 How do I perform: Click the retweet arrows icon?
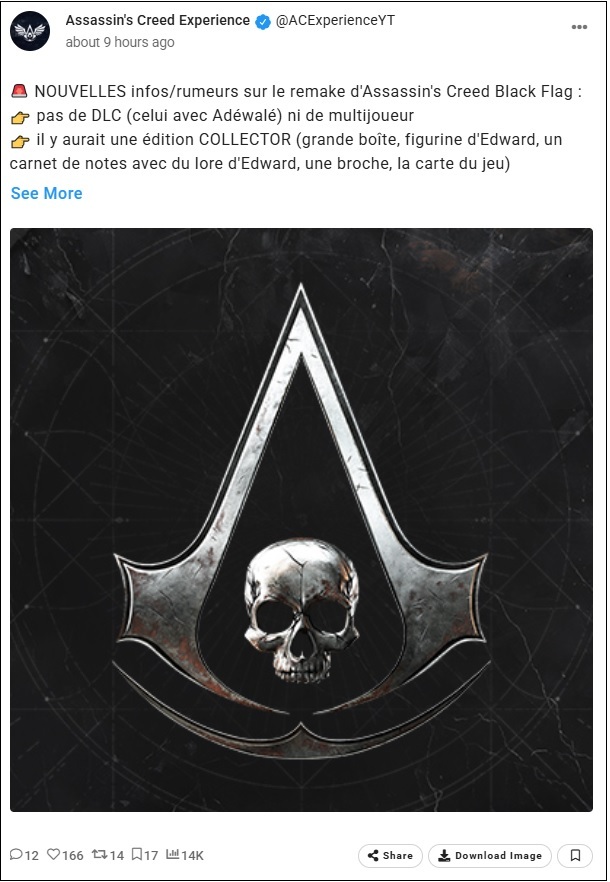tap(100, 854)
